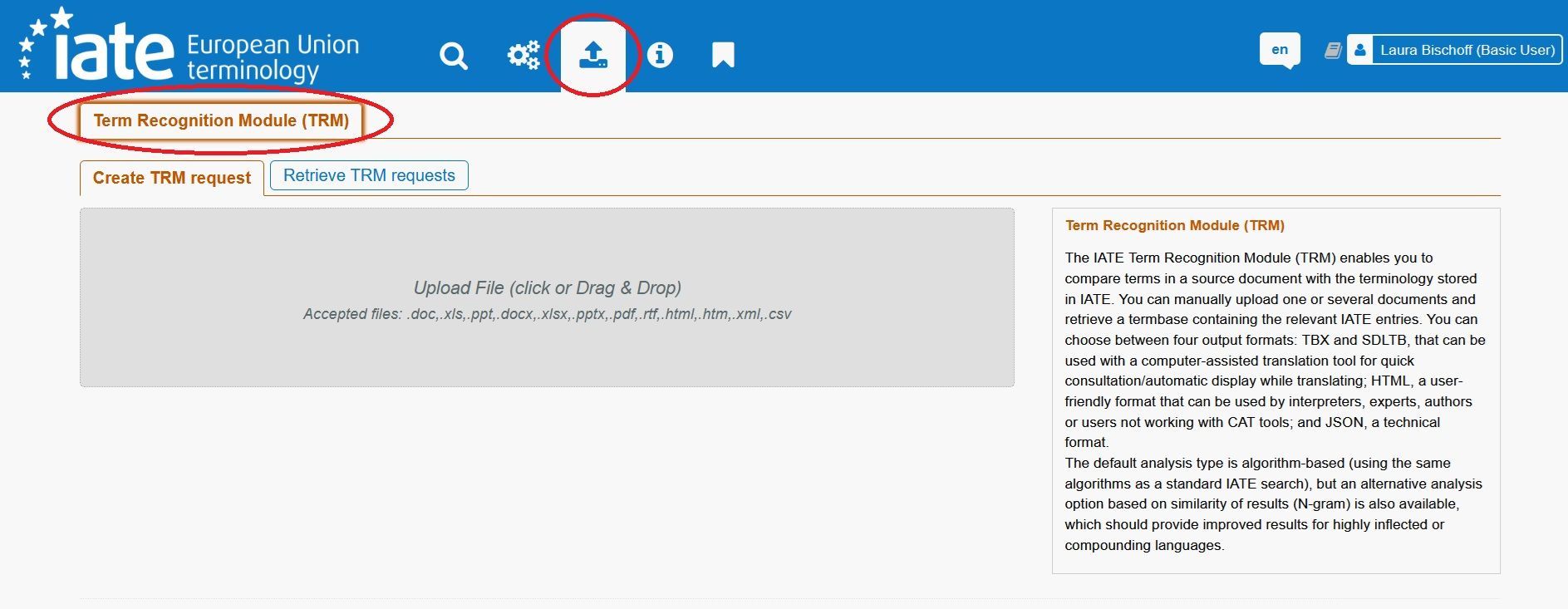
Task: Open the information circle icon
Action: [x=660, y=56]
